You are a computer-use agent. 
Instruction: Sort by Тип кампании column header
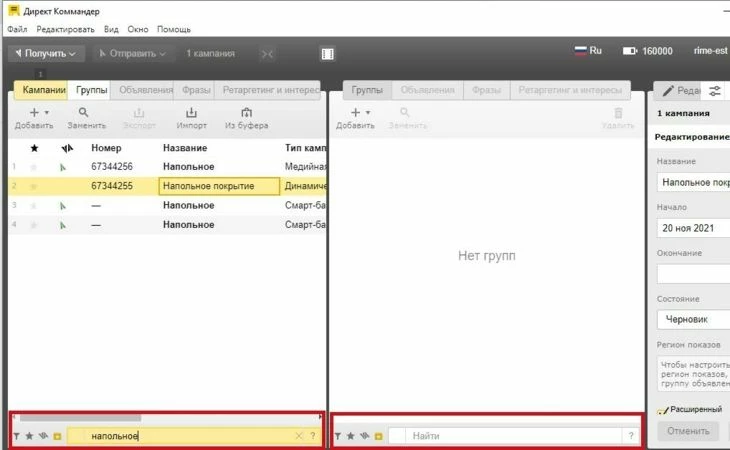[x=305, y=148]
